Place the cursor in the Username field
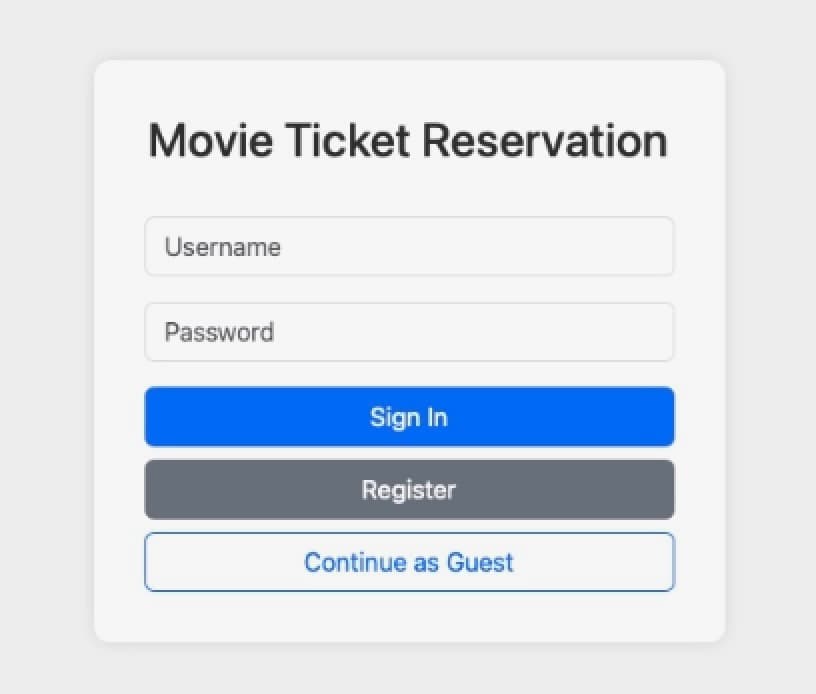 click(409, 246)
